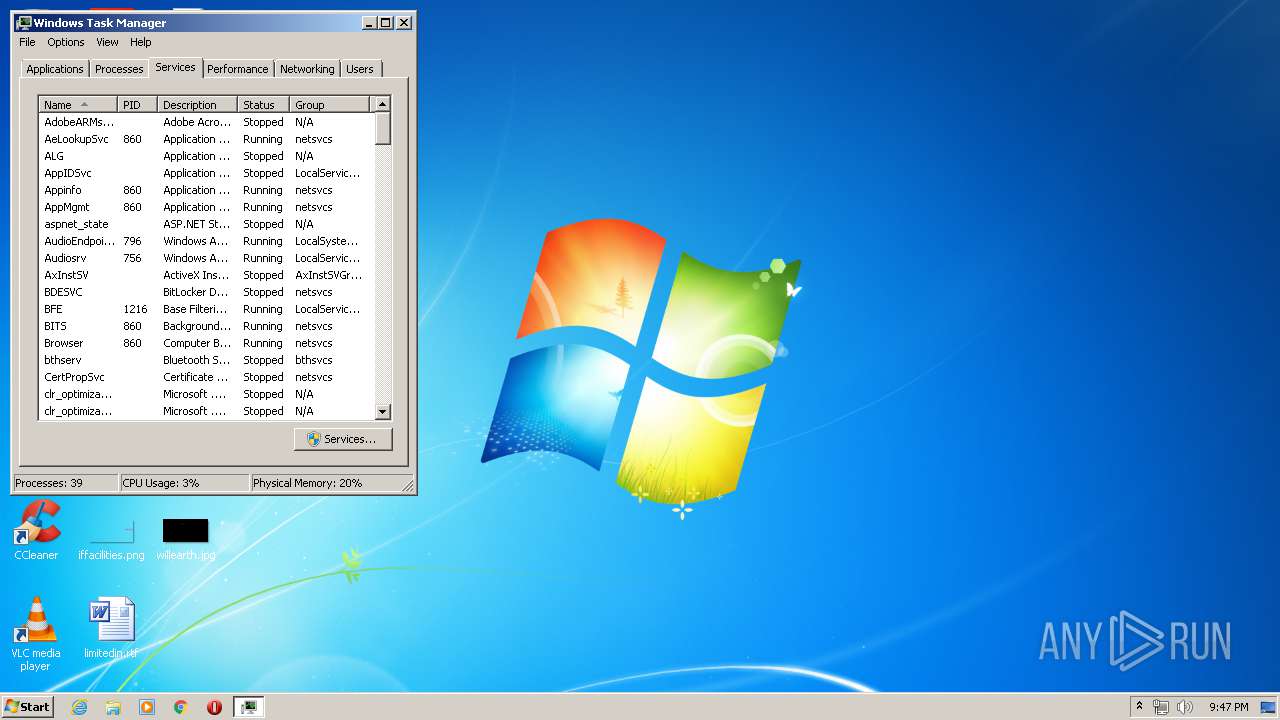1280x720 pixels.
Task: Switch to the Performance tab
Action: pyautogui.click(x=238, y=69)
